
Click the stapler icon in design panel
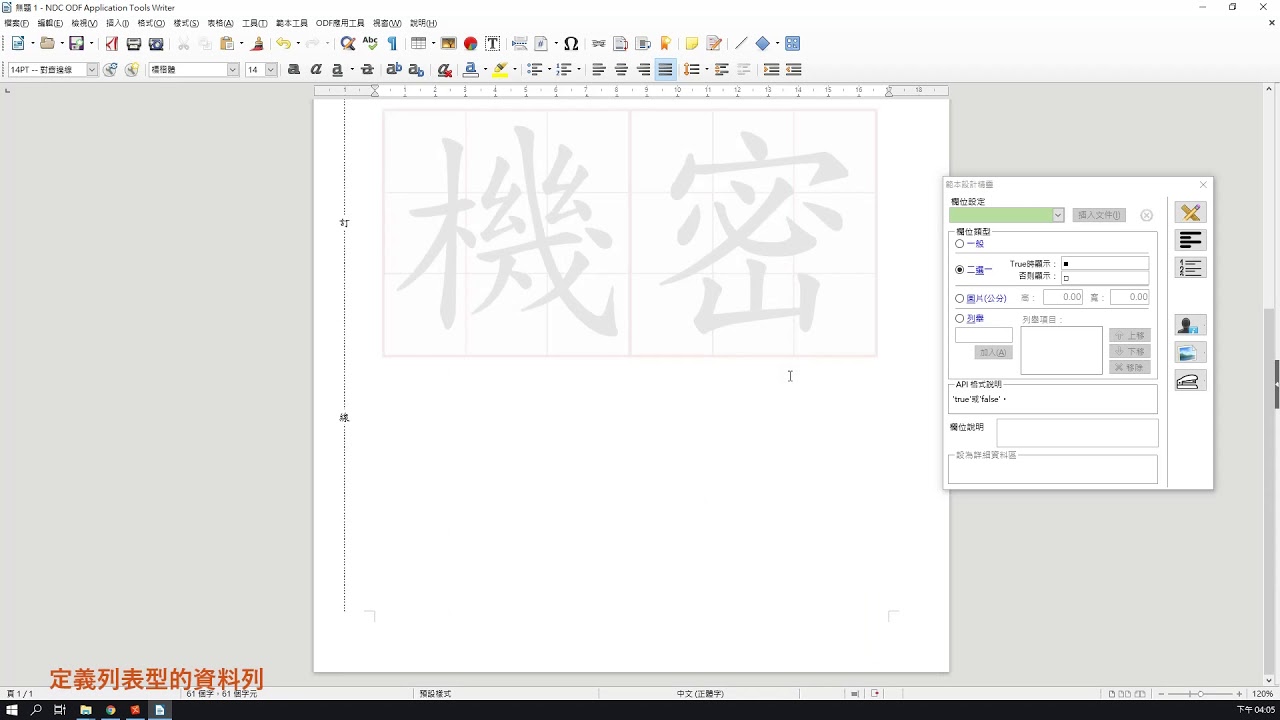point(1190,381)
